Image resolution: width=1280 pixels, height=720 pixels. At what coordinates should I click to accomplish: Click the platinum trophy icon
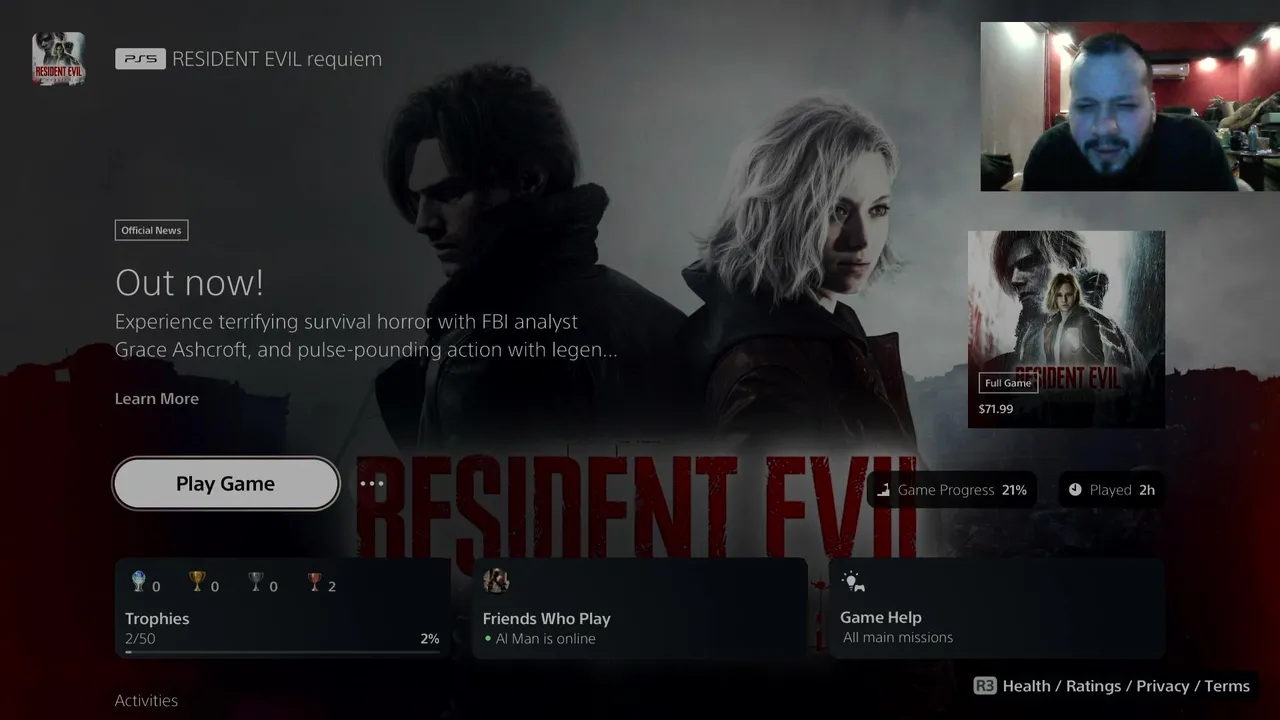pyautogui.click(x=139, y=581)
